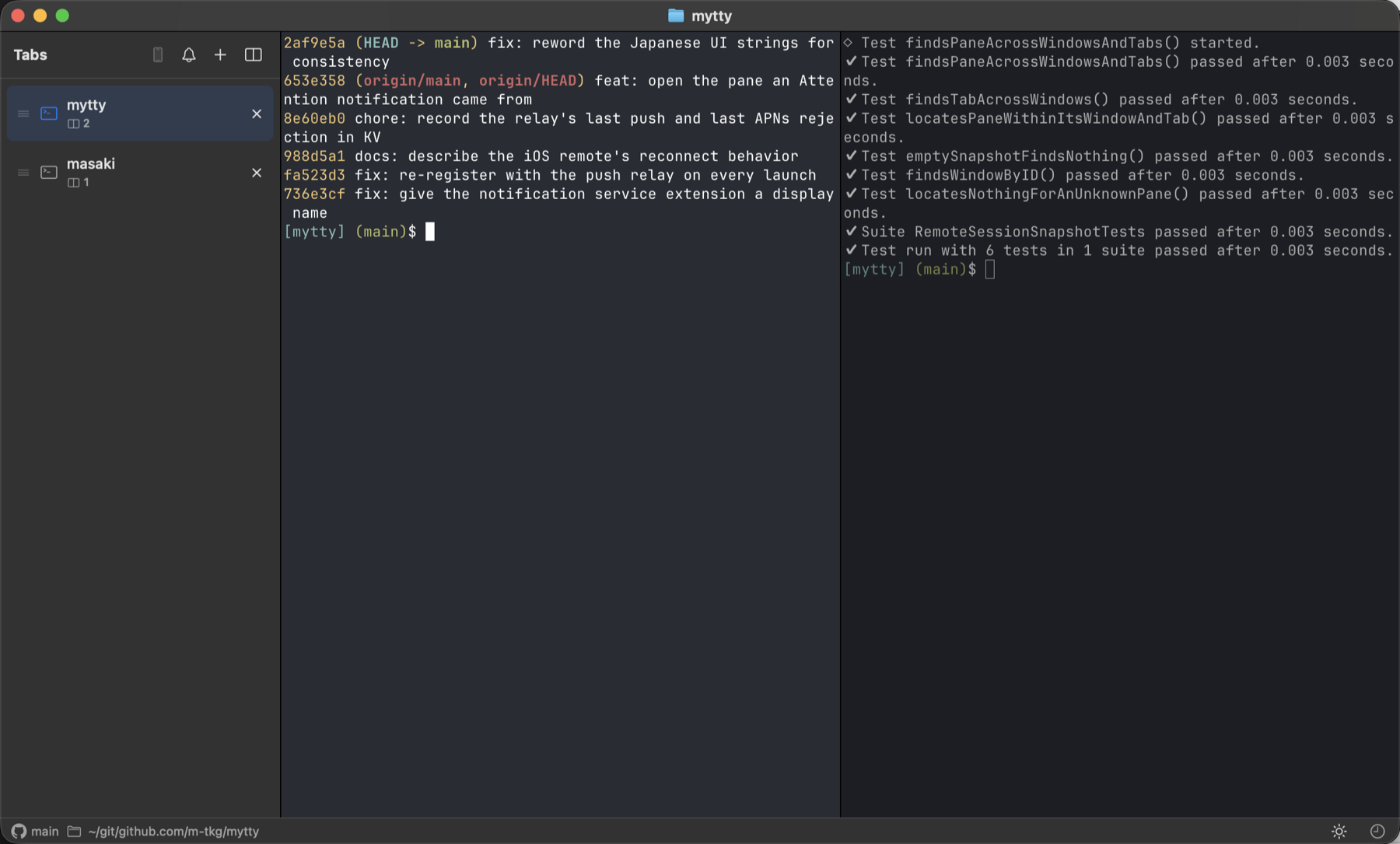Image resolution: width=1400 pixels, height=844 pixels.
Task: Click the Test run with 6 tests line
Action: coord(1119,250)
